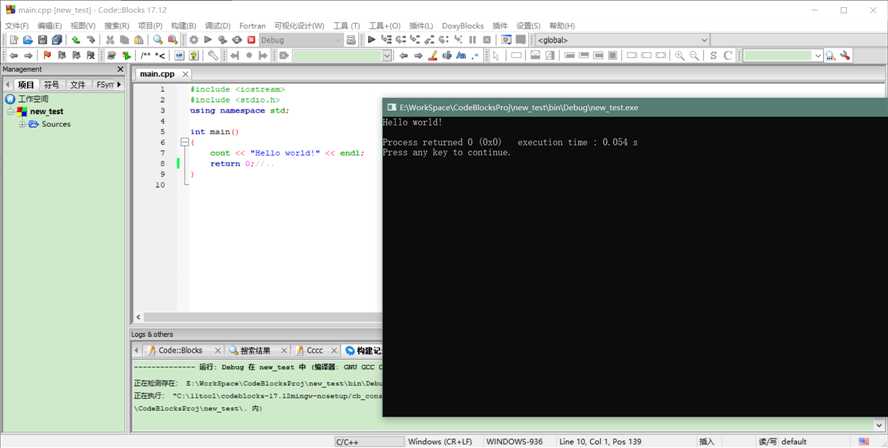
Task: Click the red wrench options icon
Action: (845, 55)
